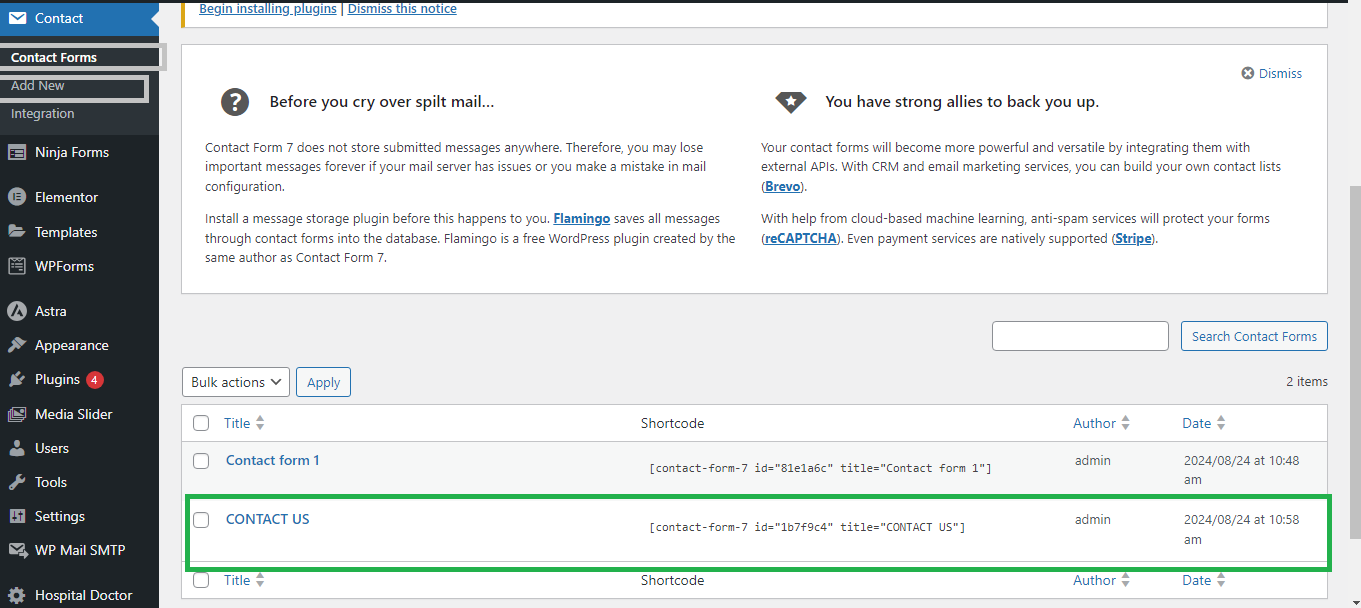Image resolution: width=1361 pixels, height=608 pixels.
Task: Click the WPForms sidebar icon
Action: click(17, 266)
